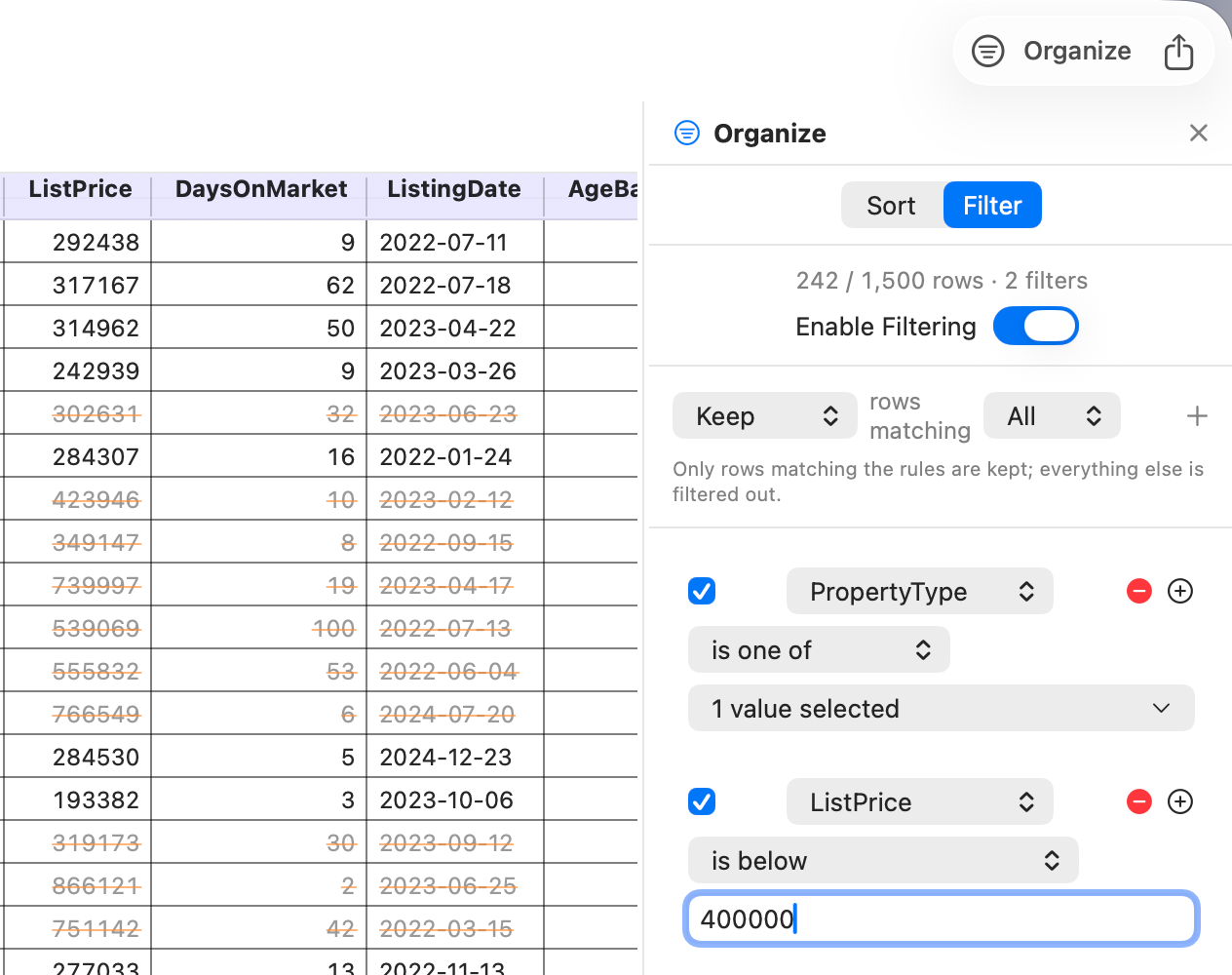Switch to the Sort tab
This screenshot has height=975, width=1232.
tap(892, 205)
